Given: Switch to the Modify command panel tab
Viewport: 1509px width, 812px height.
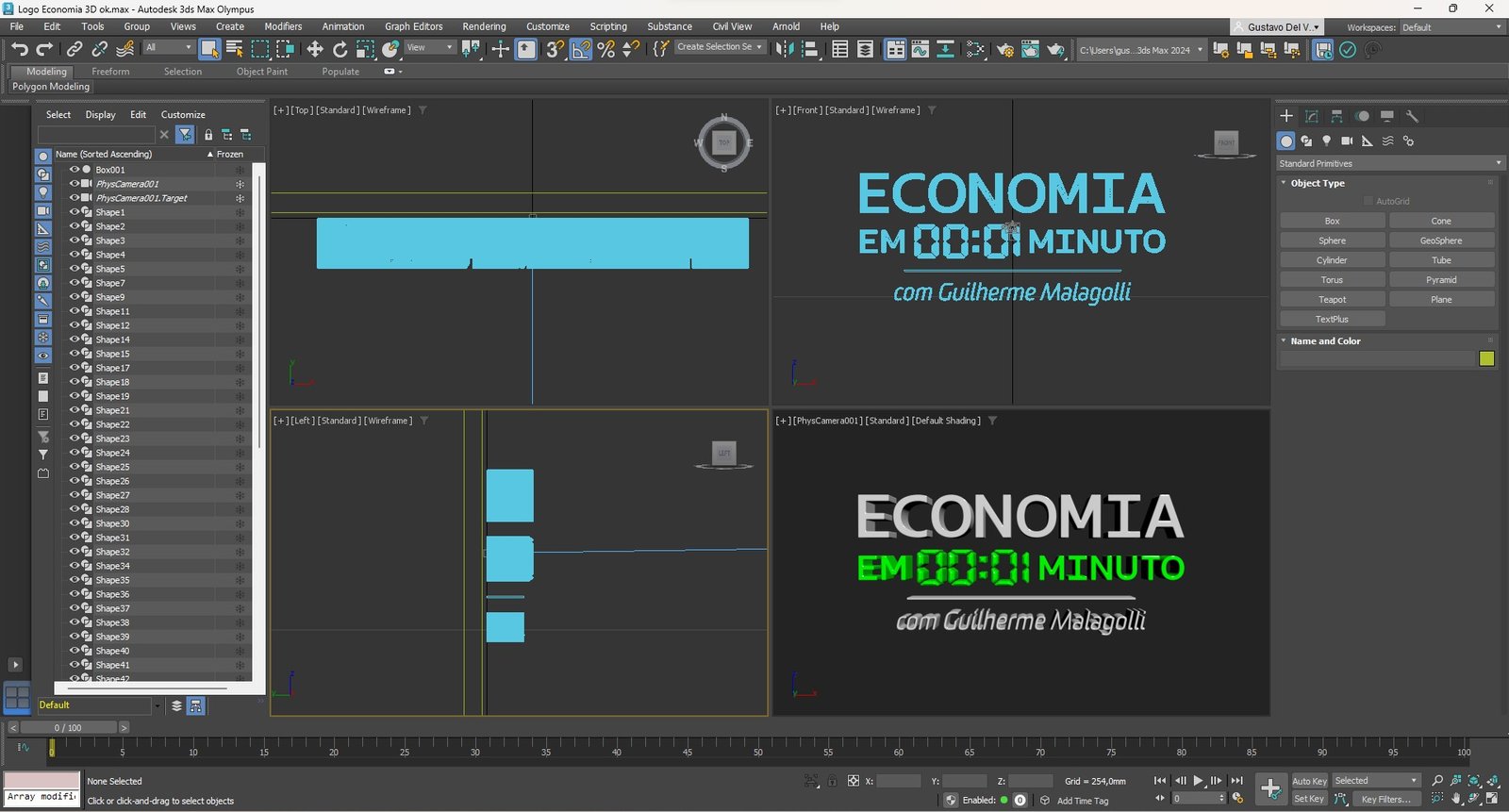Looking at the screenshot, I should pos(1312,116).
